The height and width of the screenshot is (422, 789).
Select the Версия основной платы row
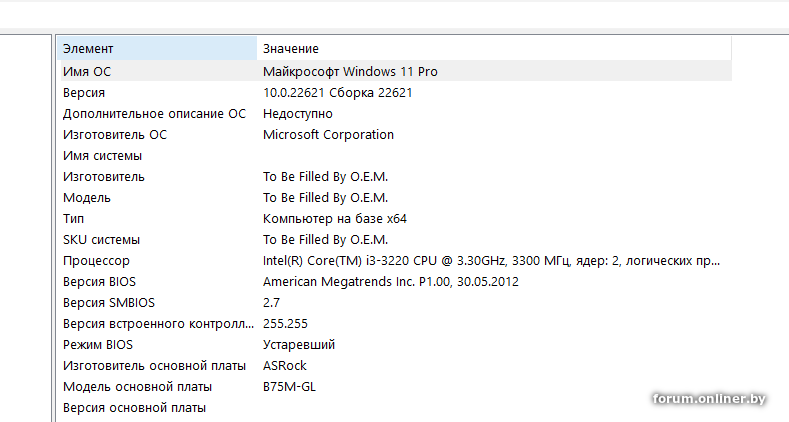click(x=396, y=408)
